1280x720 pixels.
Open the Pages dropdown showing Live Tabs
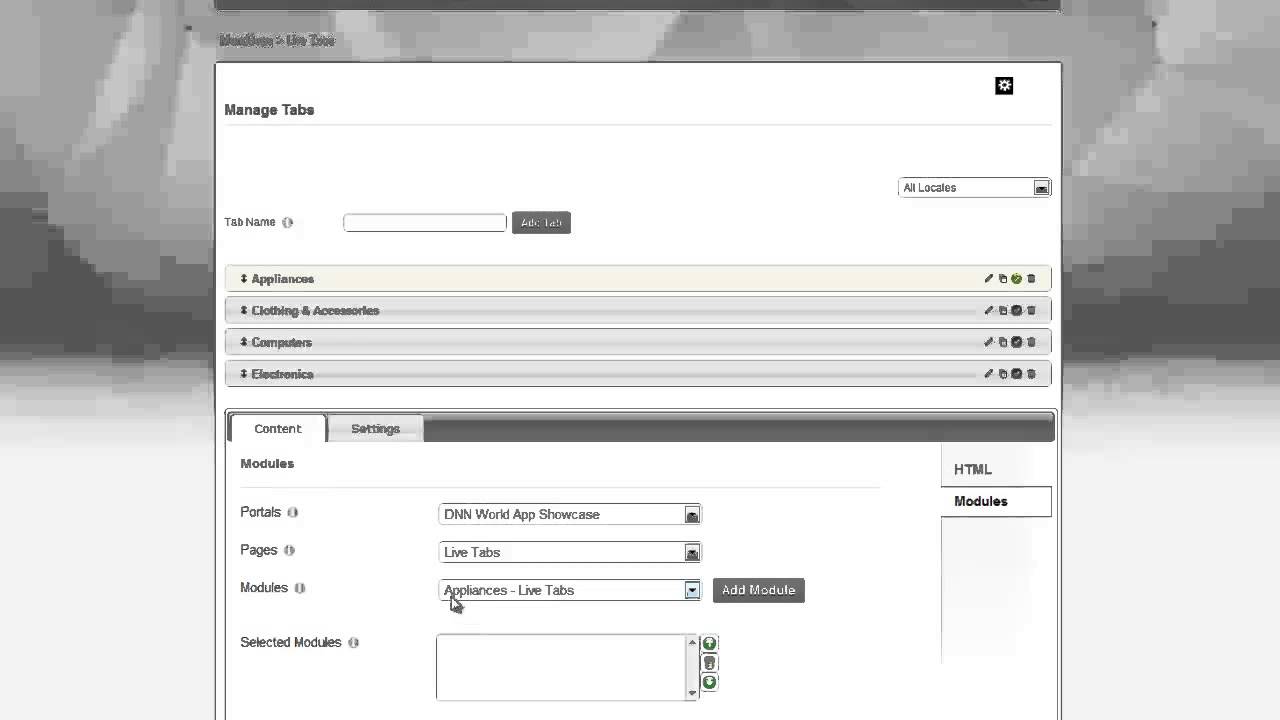(570, 552)
